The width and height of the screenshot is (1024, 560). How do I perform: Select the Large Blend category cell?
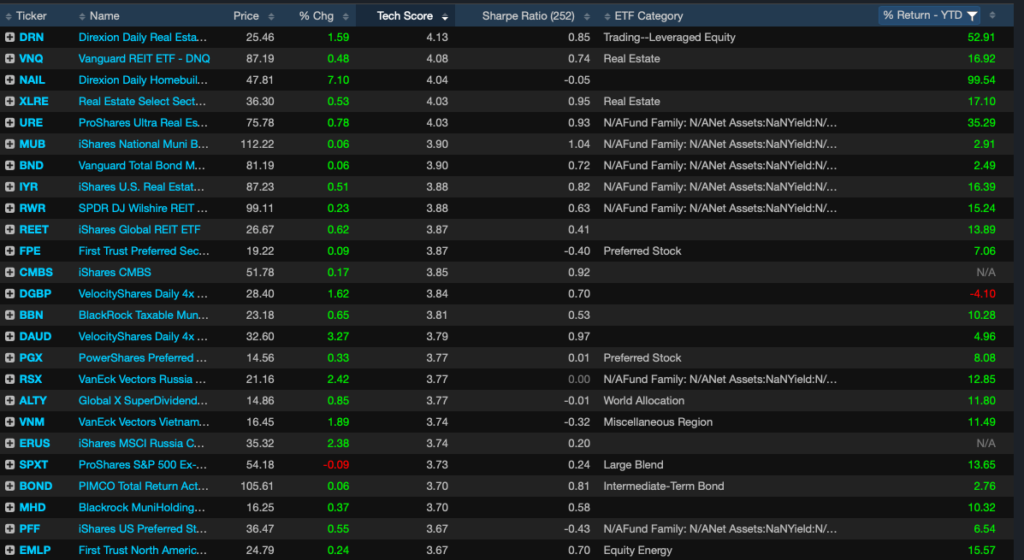[x=633, y=465]
